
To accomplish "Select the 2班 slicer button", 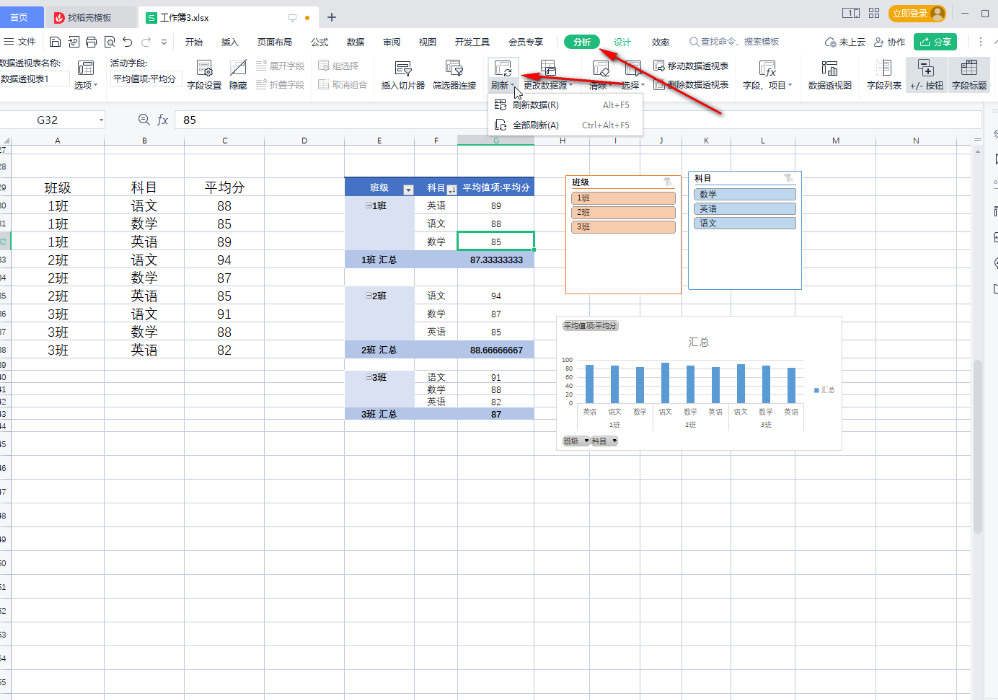I will 622,212.
